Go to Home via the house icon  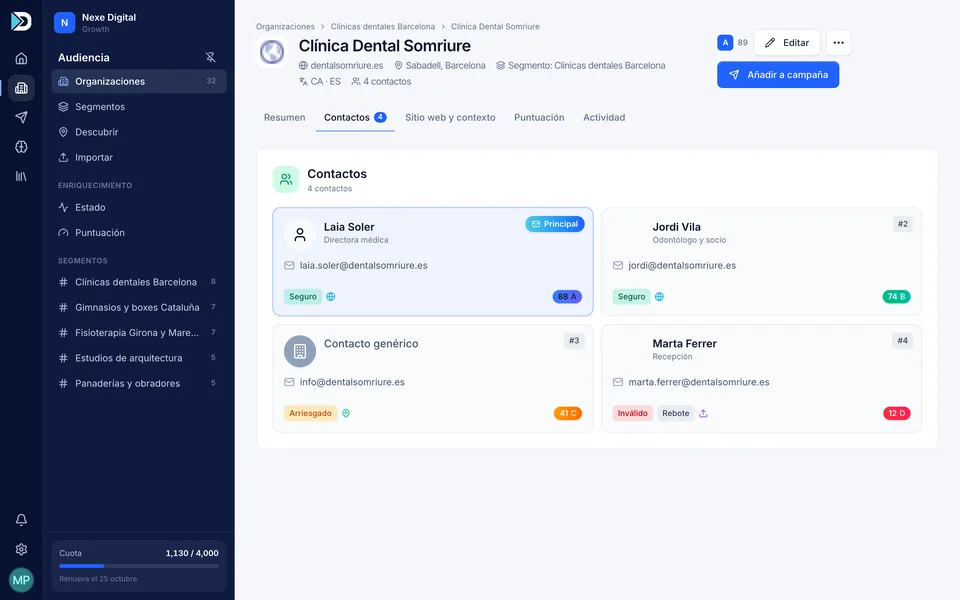click(21, 58)
